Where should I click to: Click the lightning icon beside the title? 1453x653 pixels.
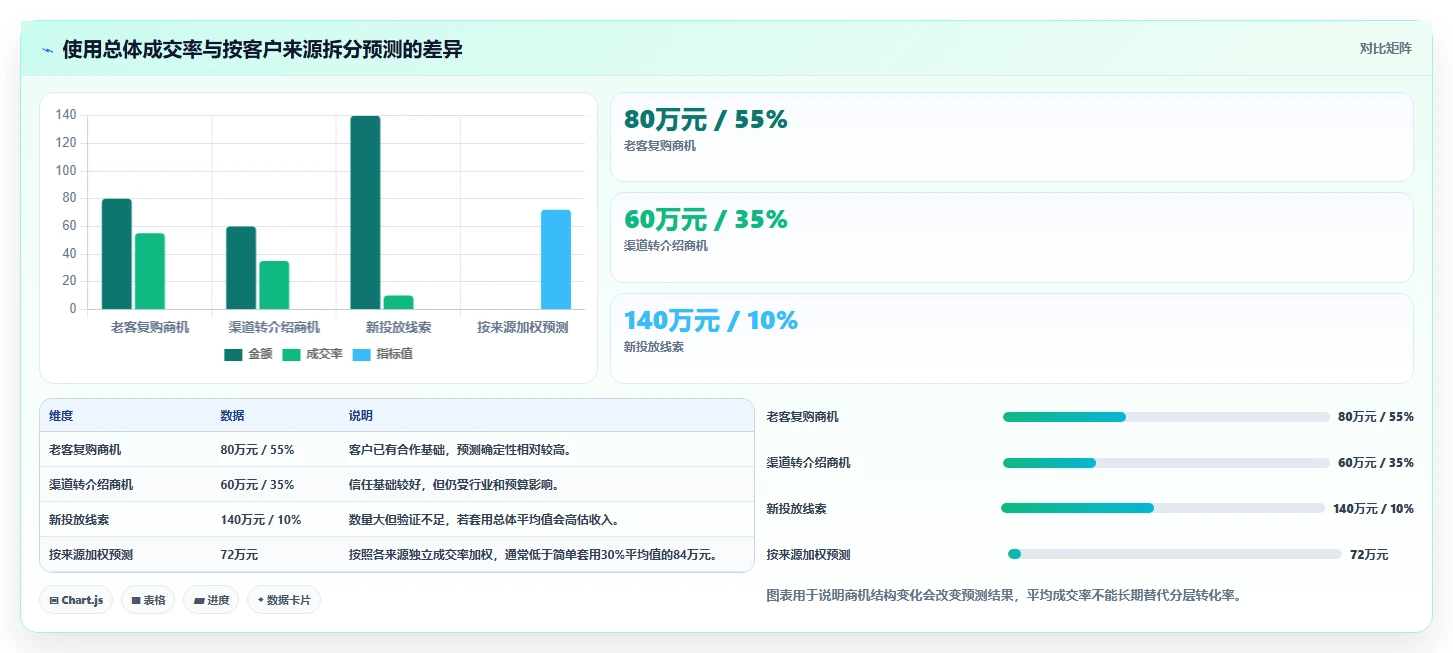pos(48,50)
